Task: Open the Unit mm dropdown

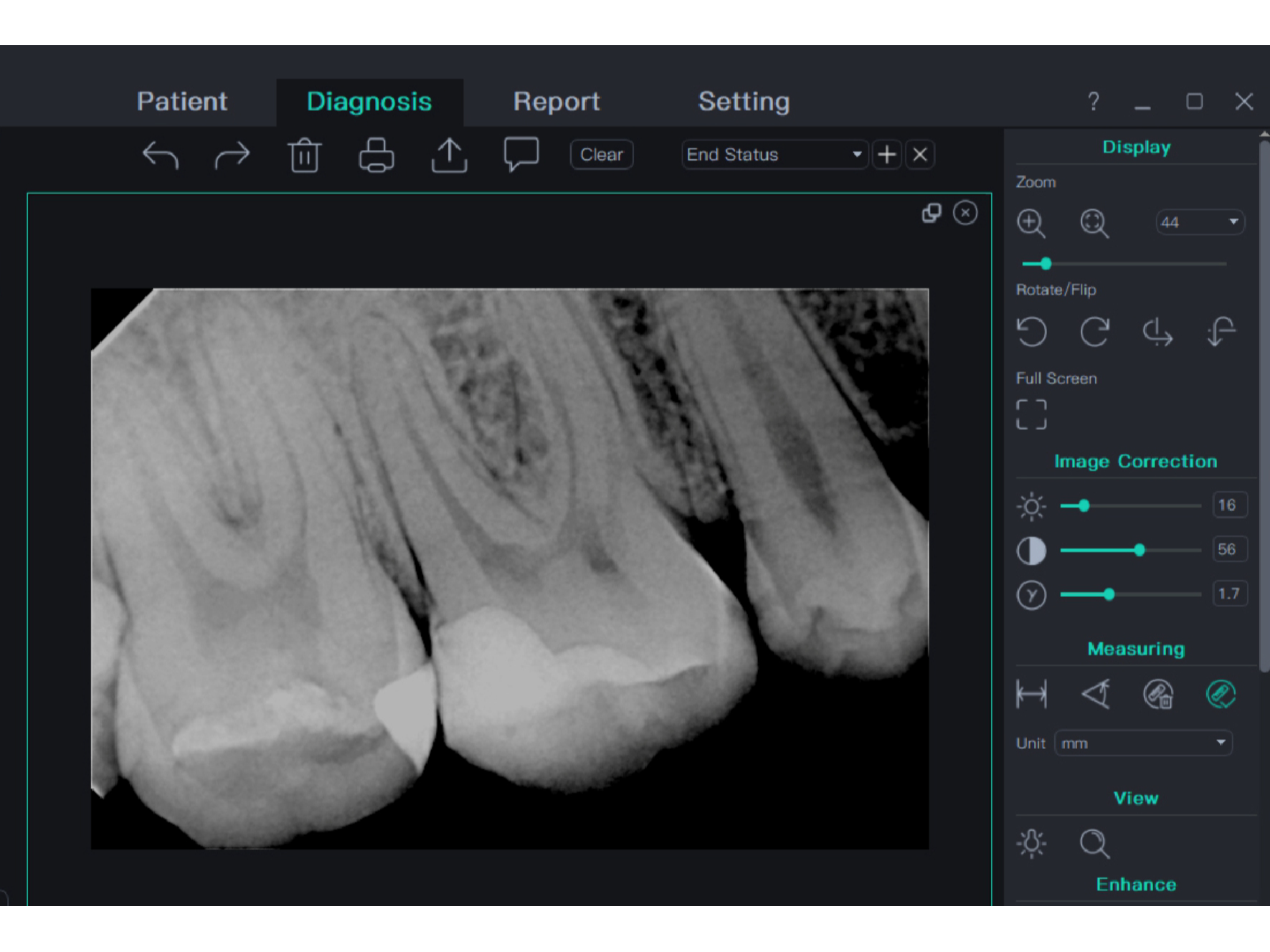Action: (x=1143, y=743)
